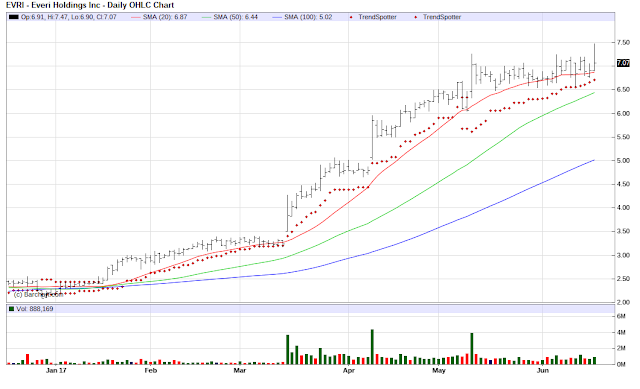Click the black OHLC legend swatch
Screen dimensions: 640x389
click(13, 17)
